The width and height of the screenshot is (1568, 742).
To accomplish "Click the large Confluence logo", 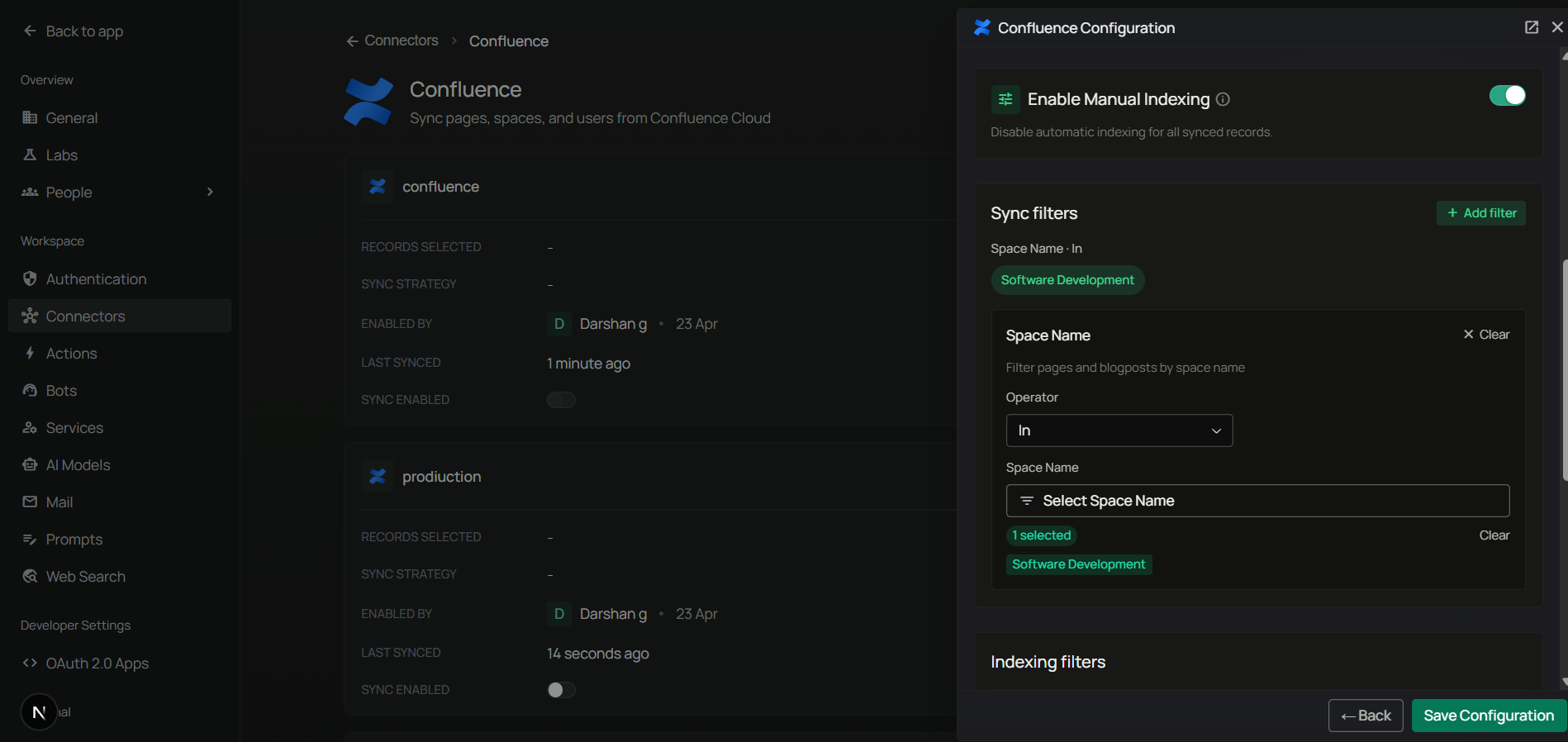I will click(368, 102).
